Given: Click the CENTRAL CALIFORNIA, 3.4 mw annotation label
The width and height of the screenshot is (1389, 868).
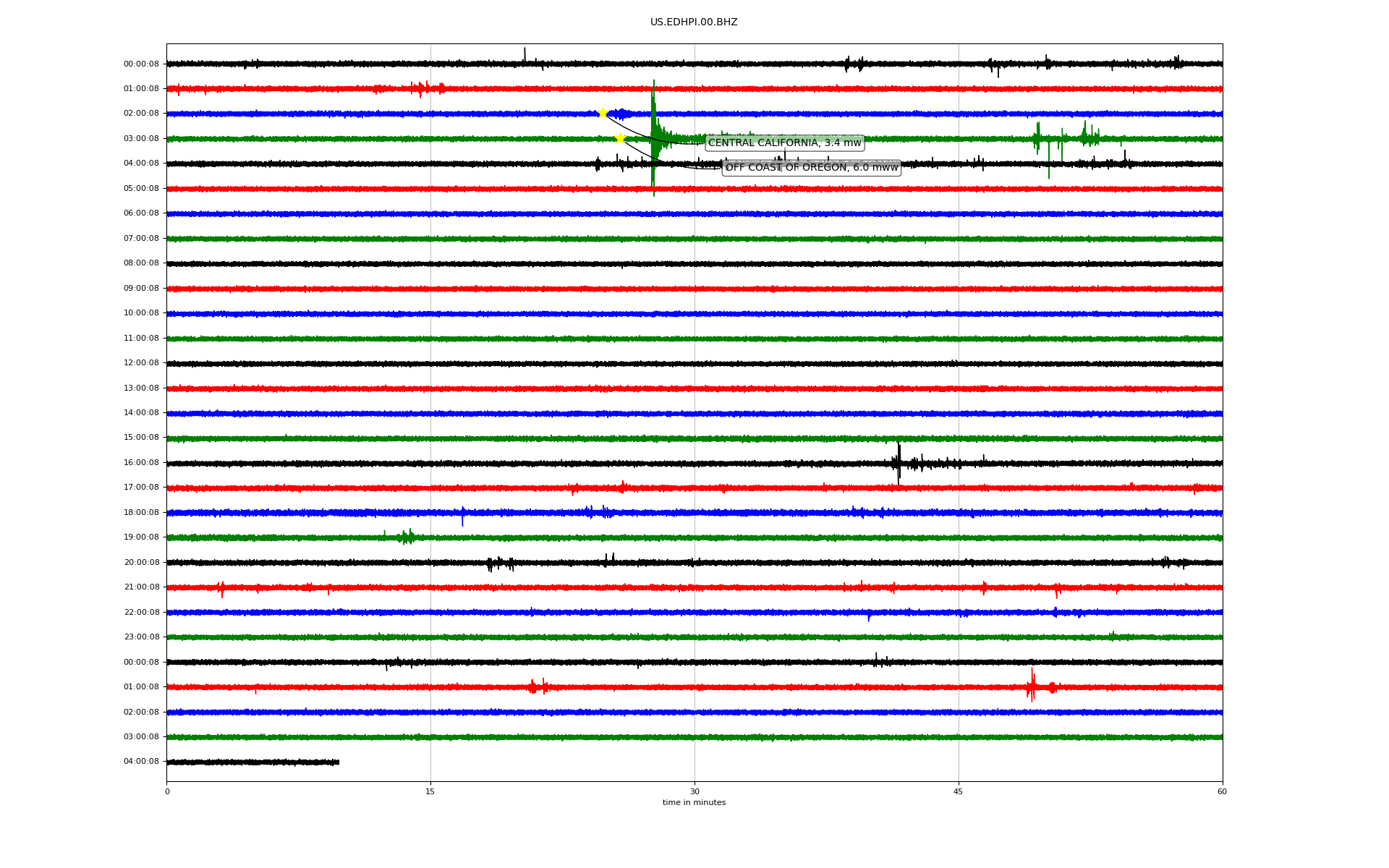Looking at the screenshot, I should pyautogui.click(x=784, y=142).
